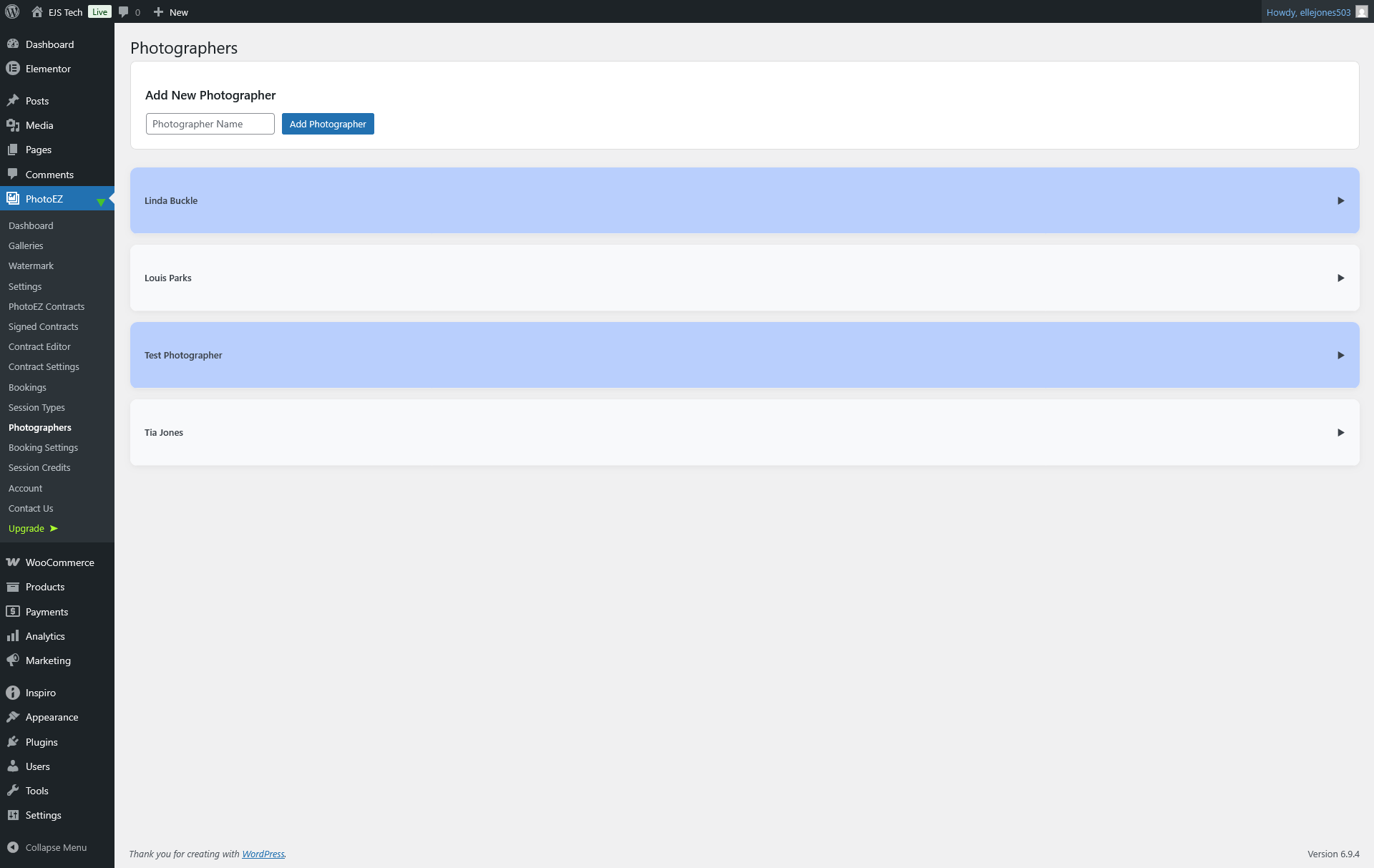Follow the WordPress footer link
Screen dimensions: 1374x868
[x=263, y=854]
